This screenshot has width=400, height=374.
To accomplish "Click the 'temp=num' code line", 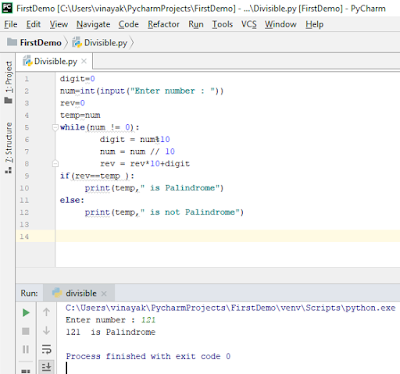I will [x=80, y=115].
